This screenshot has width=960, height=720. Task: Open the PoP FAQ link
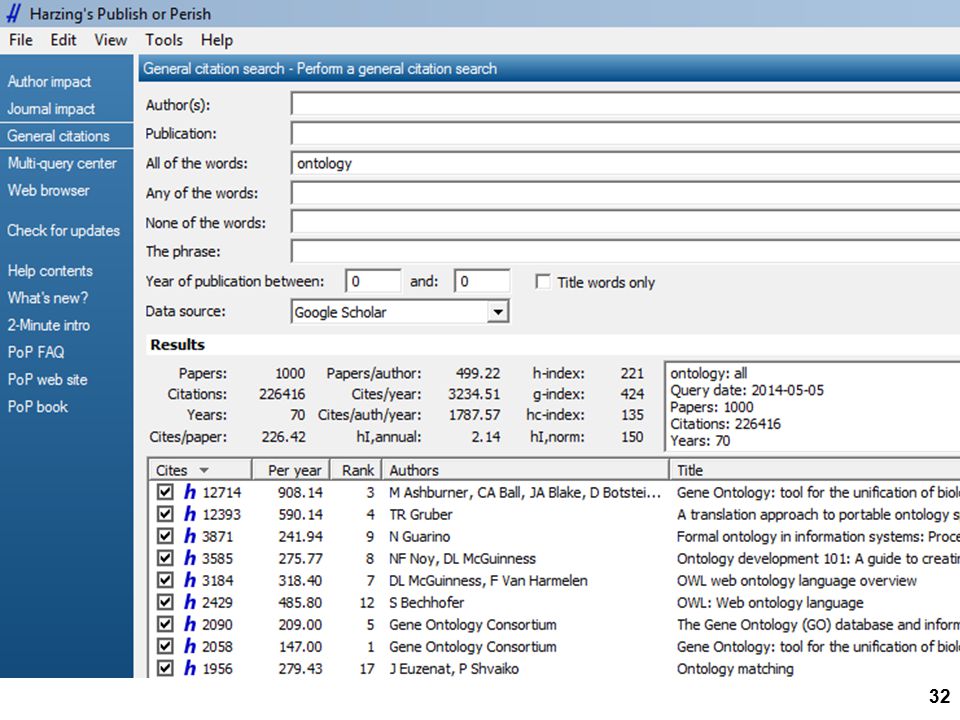point(36,352)
